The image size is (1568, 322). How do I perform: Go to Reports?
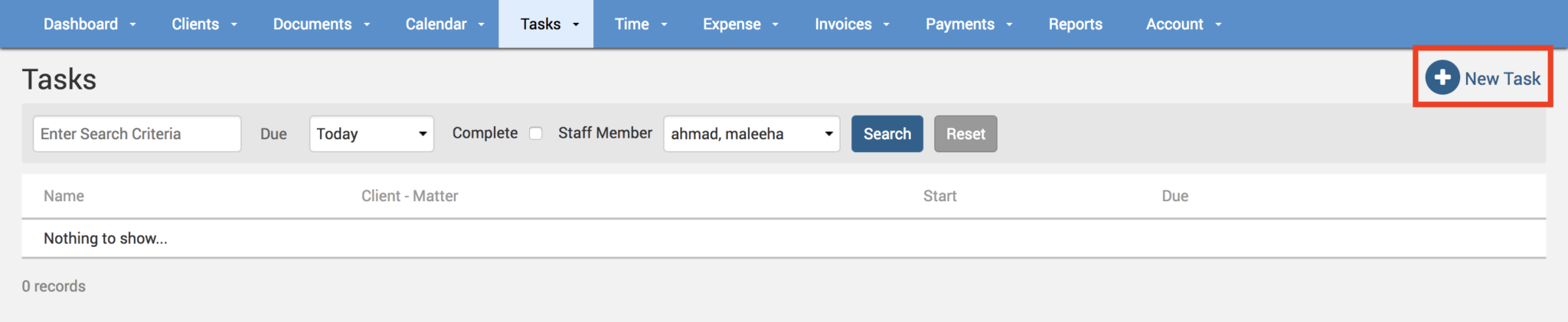point(1075,24)
